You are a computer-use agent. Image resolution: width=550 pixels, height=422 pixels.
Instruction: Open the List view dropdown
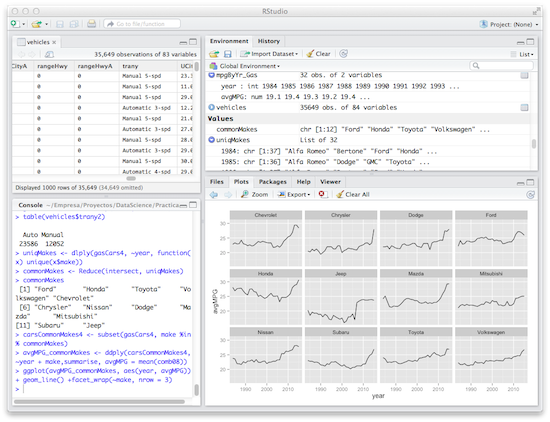522,54
